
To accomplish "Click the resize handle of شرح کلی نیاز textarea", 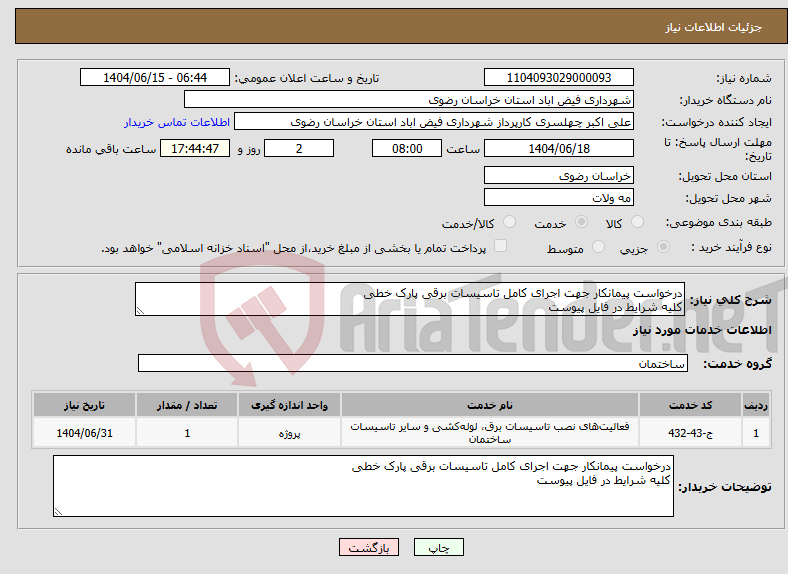I will pos(140,311).
